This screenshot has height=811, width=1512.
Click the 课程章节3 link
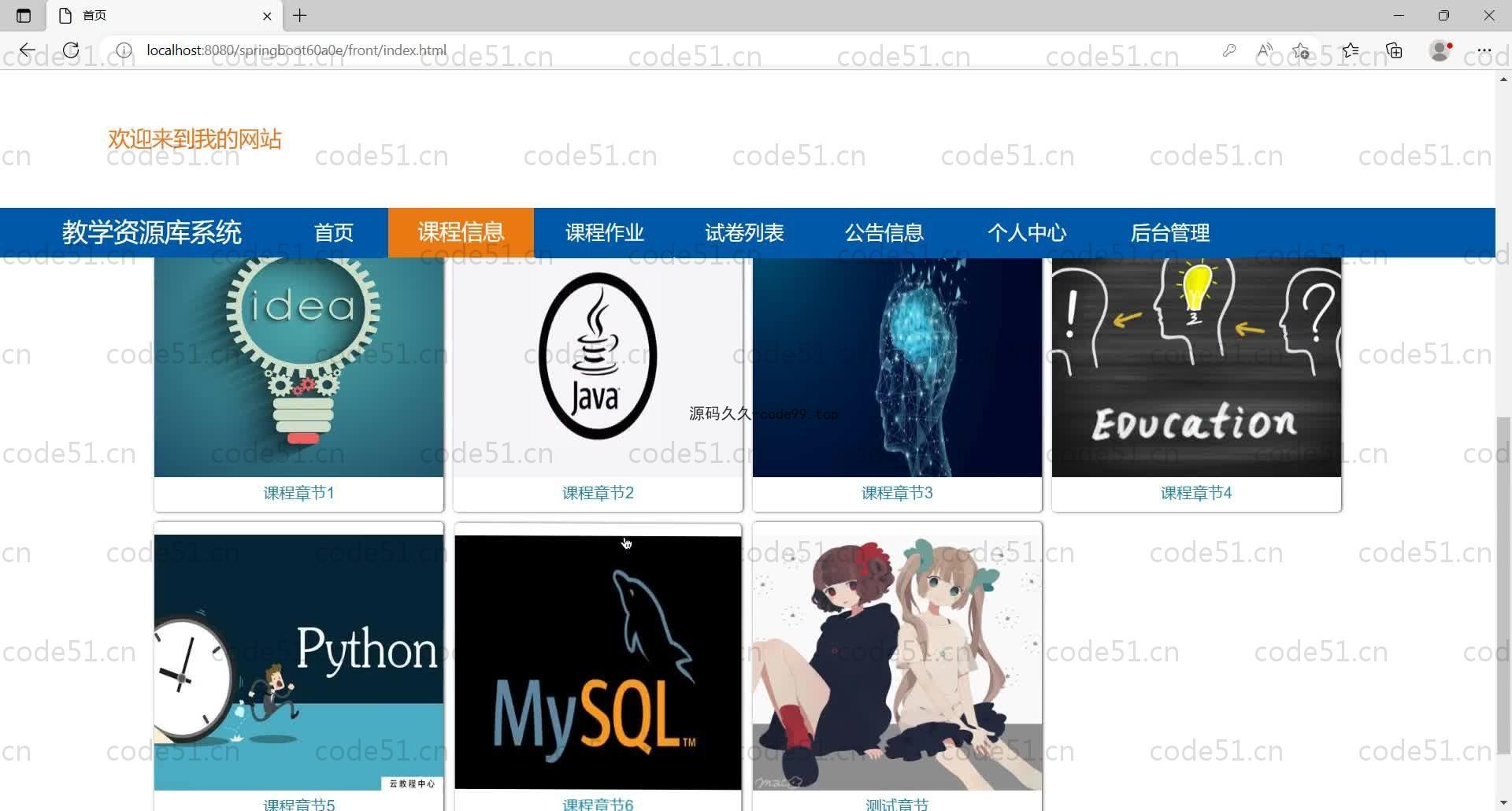pyautogui.click(x=897, y=493)
